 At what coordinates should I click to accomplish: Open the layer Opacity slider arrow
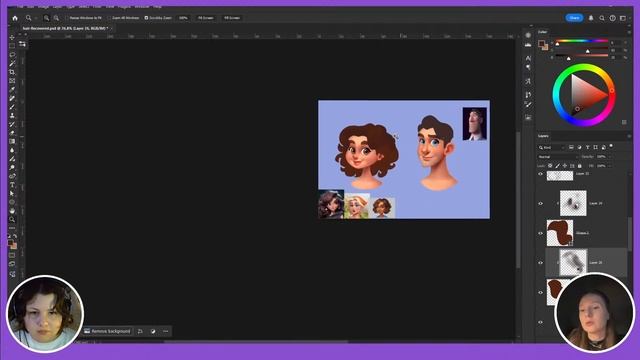610,157
